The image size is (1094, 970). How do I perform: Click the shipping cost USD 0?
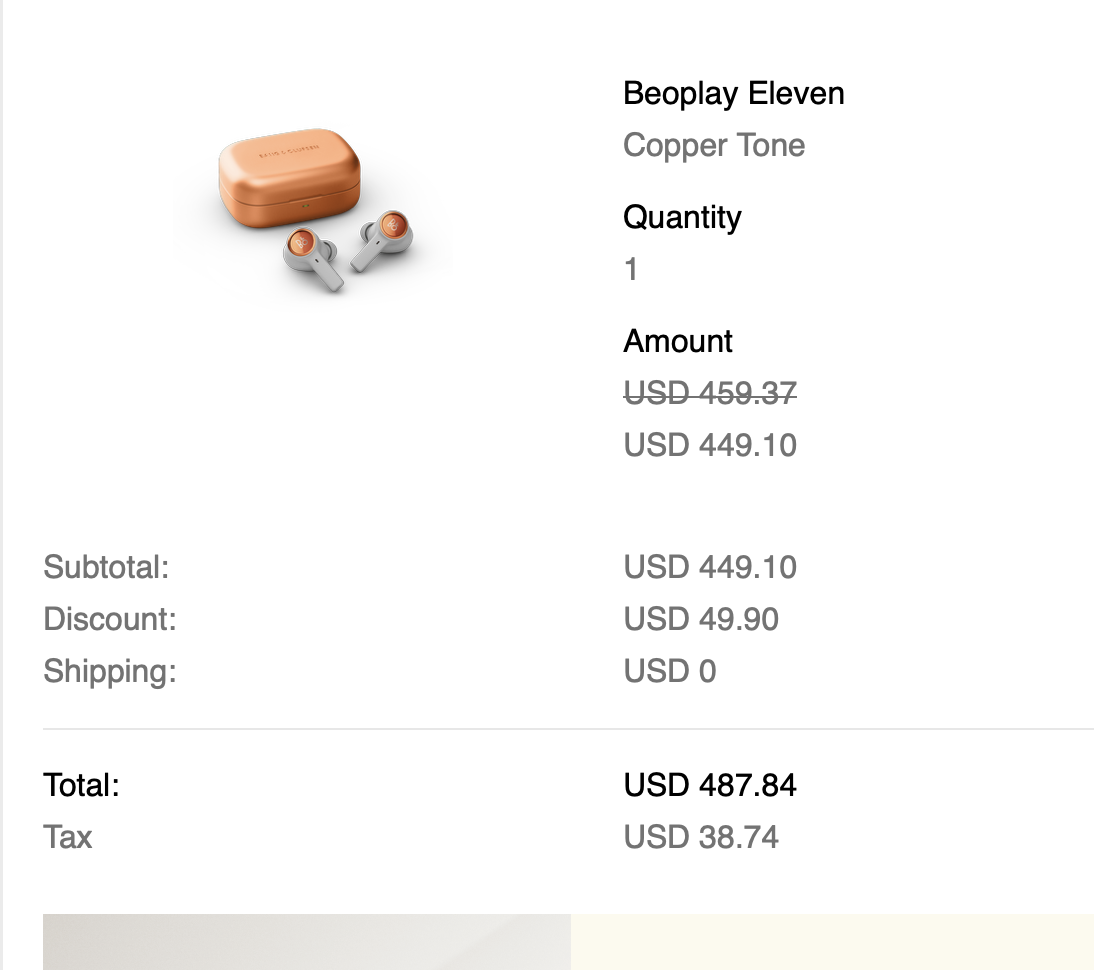[x=670, y=671]
